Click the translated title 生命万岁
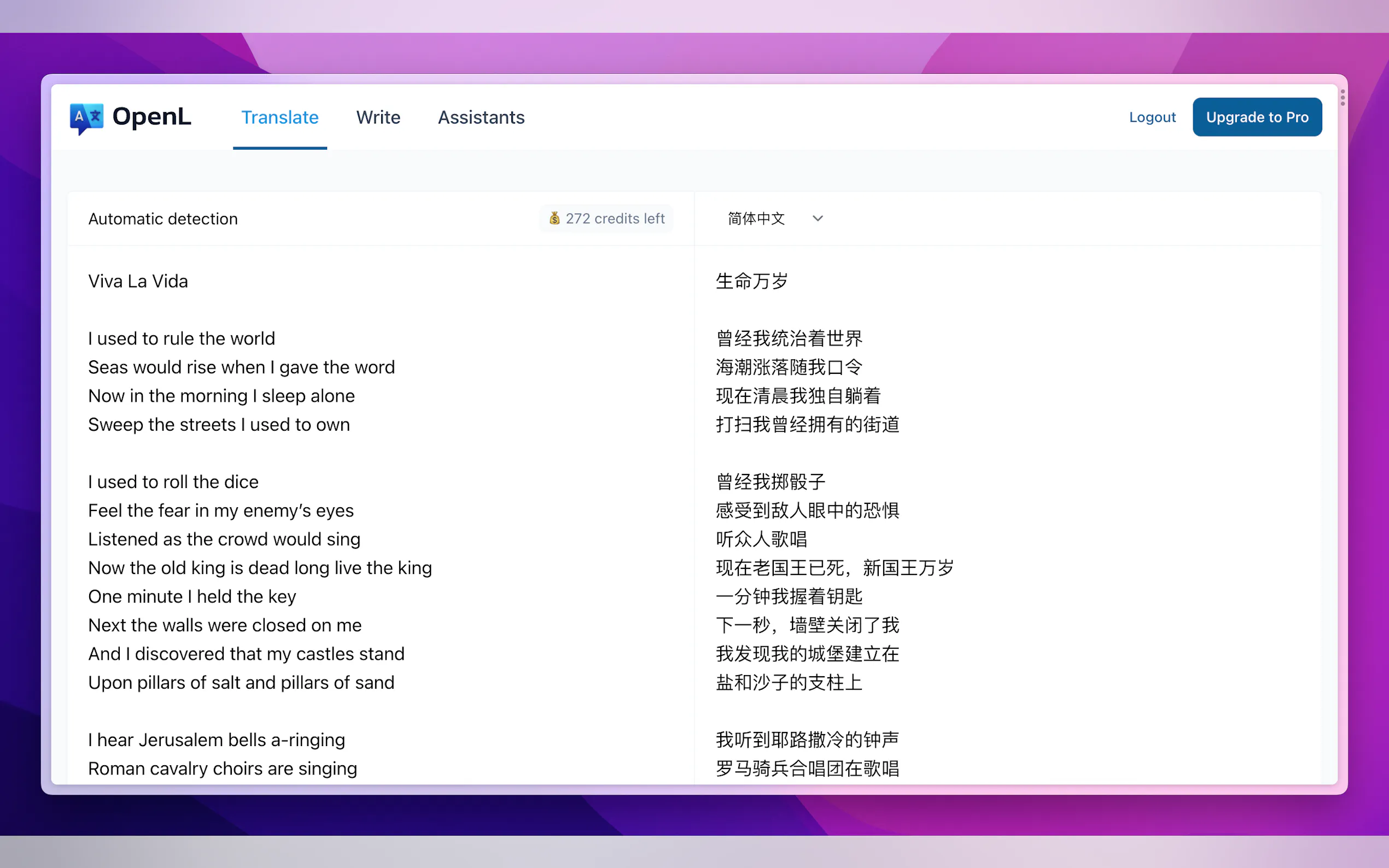 (x=752, y=281)
